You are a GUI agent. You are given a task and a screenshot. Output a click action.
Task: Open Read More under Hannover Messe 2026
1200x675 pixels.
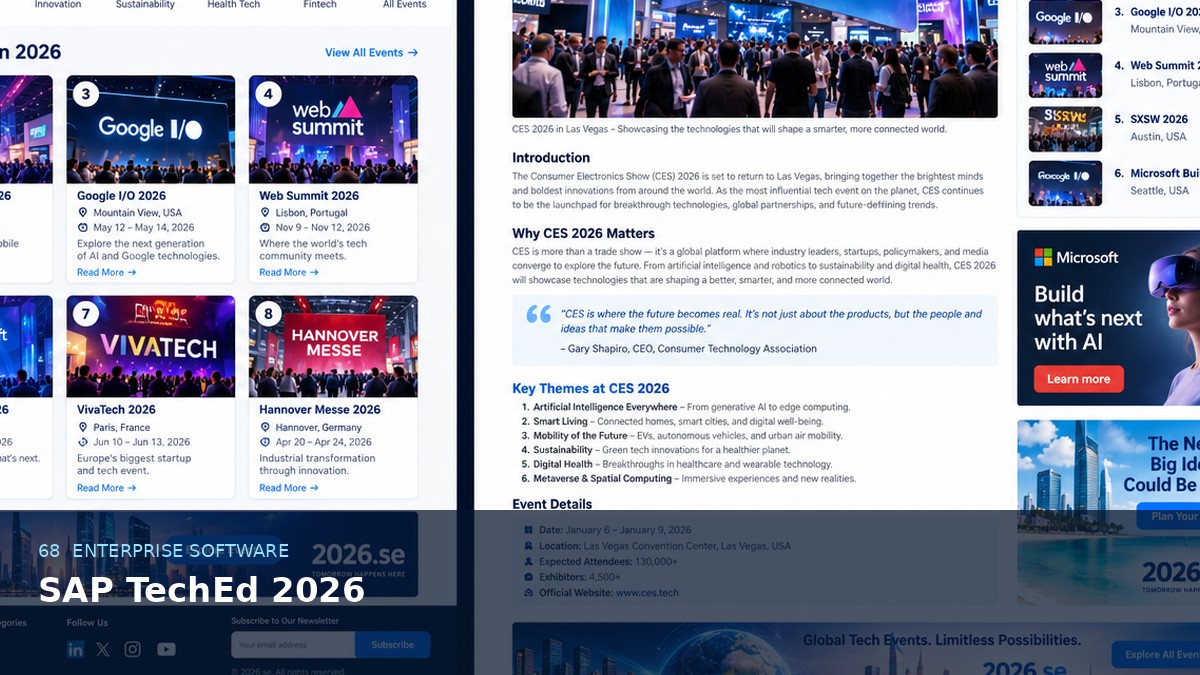click(x=288, y=488)
